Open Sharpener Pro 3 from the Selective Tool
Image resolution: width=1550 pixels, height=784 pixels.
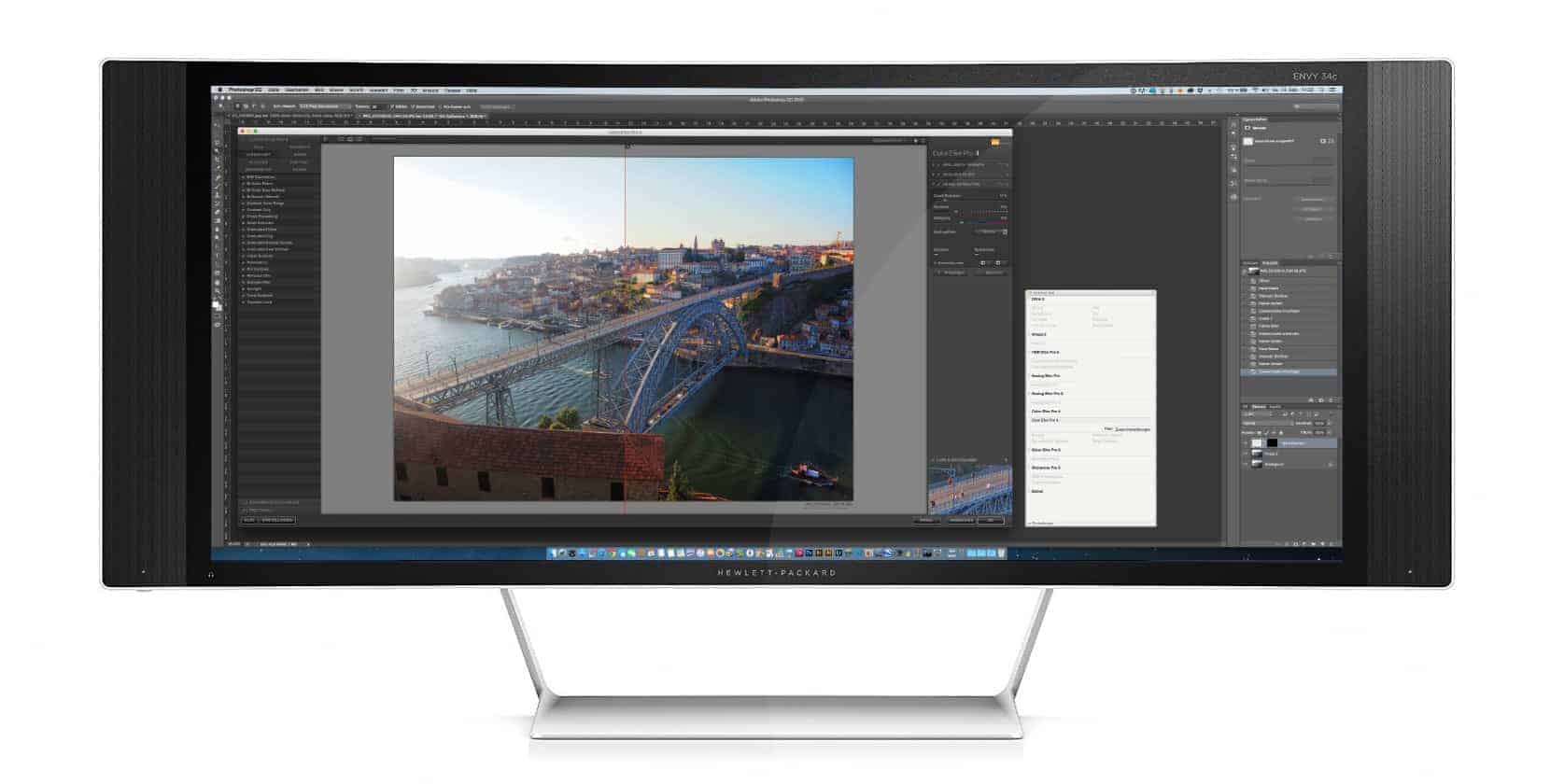[x=1045, y=468]
